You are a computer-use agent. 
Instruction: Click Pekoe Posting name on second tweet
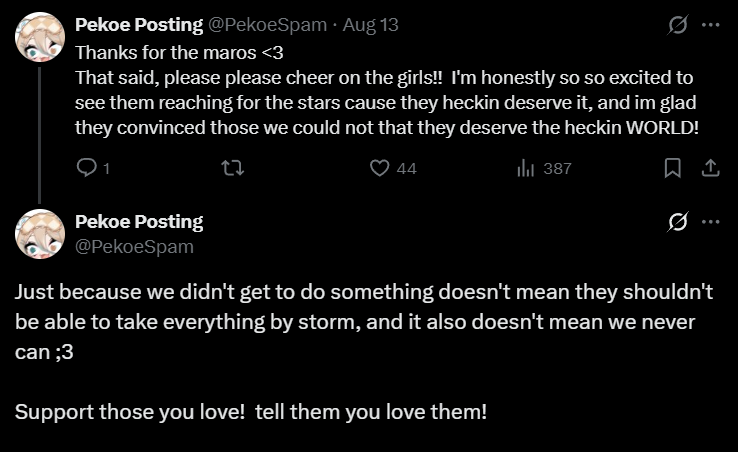click(139, 222)
